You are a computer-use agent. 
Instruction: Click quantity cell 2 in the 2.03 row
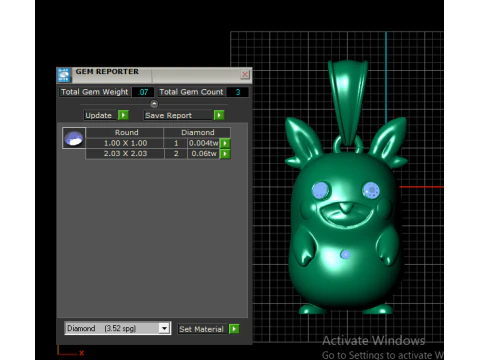click(x=176, y=154)
